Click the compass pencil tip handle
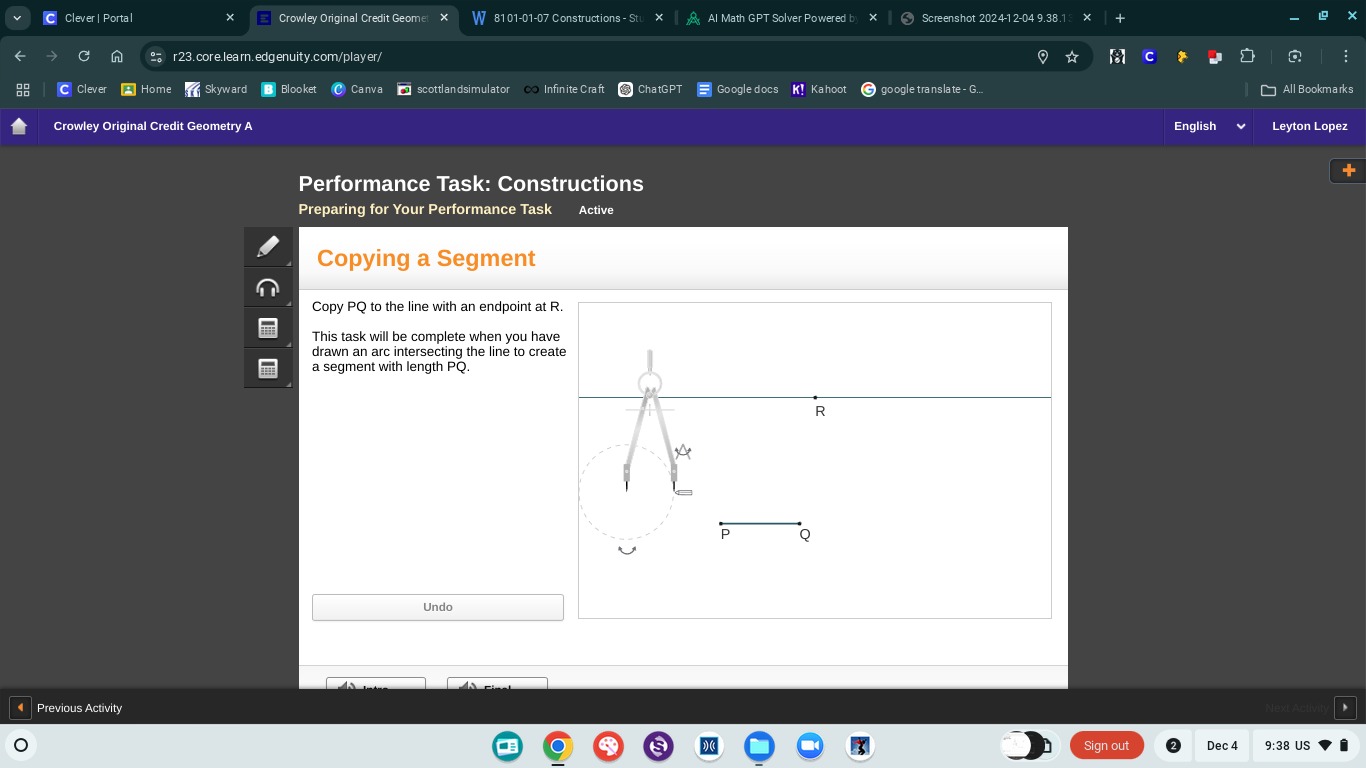 point(683,492)
